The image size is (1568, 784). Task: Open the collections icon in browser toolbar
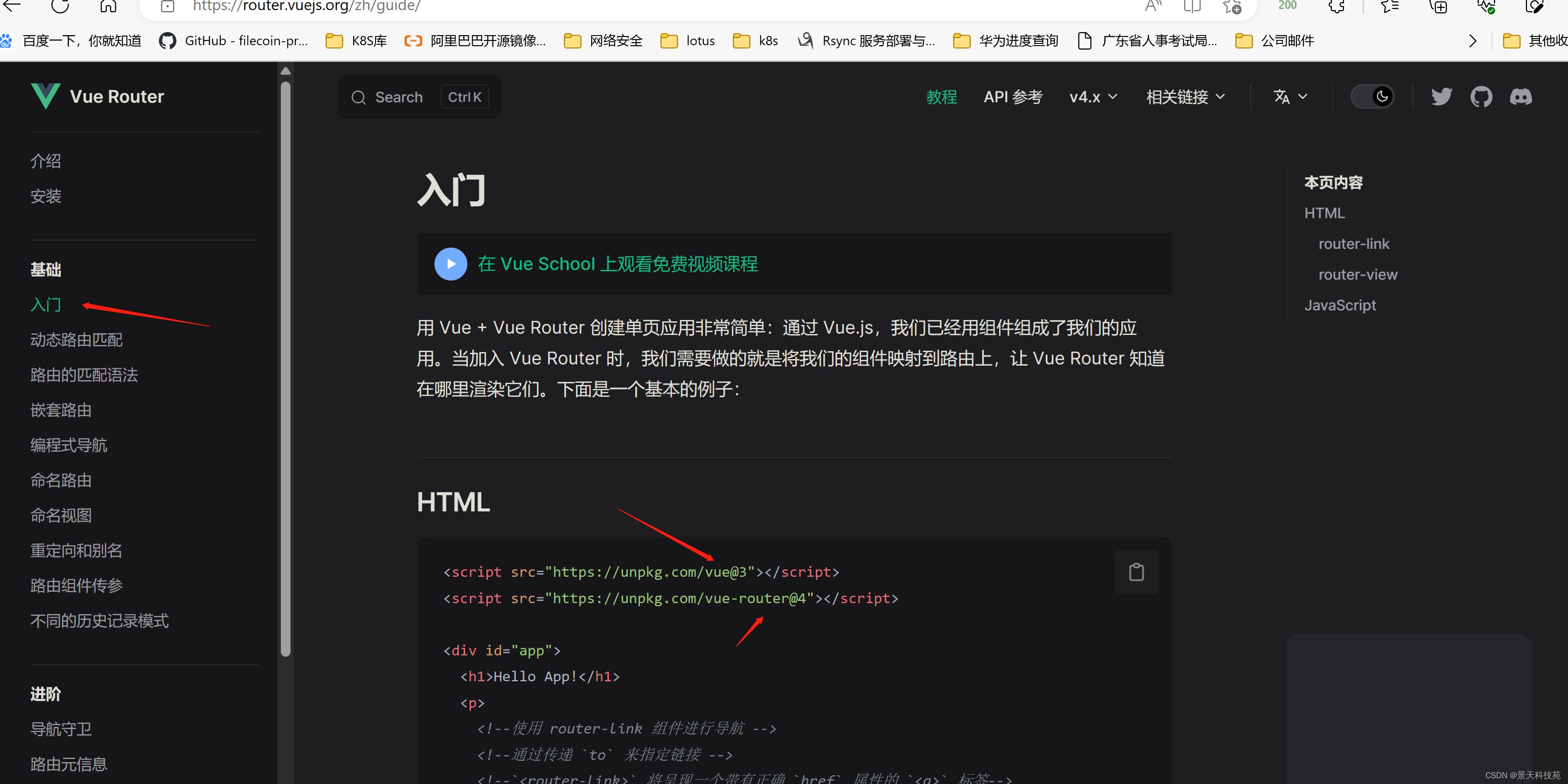tap(1438, 6)
